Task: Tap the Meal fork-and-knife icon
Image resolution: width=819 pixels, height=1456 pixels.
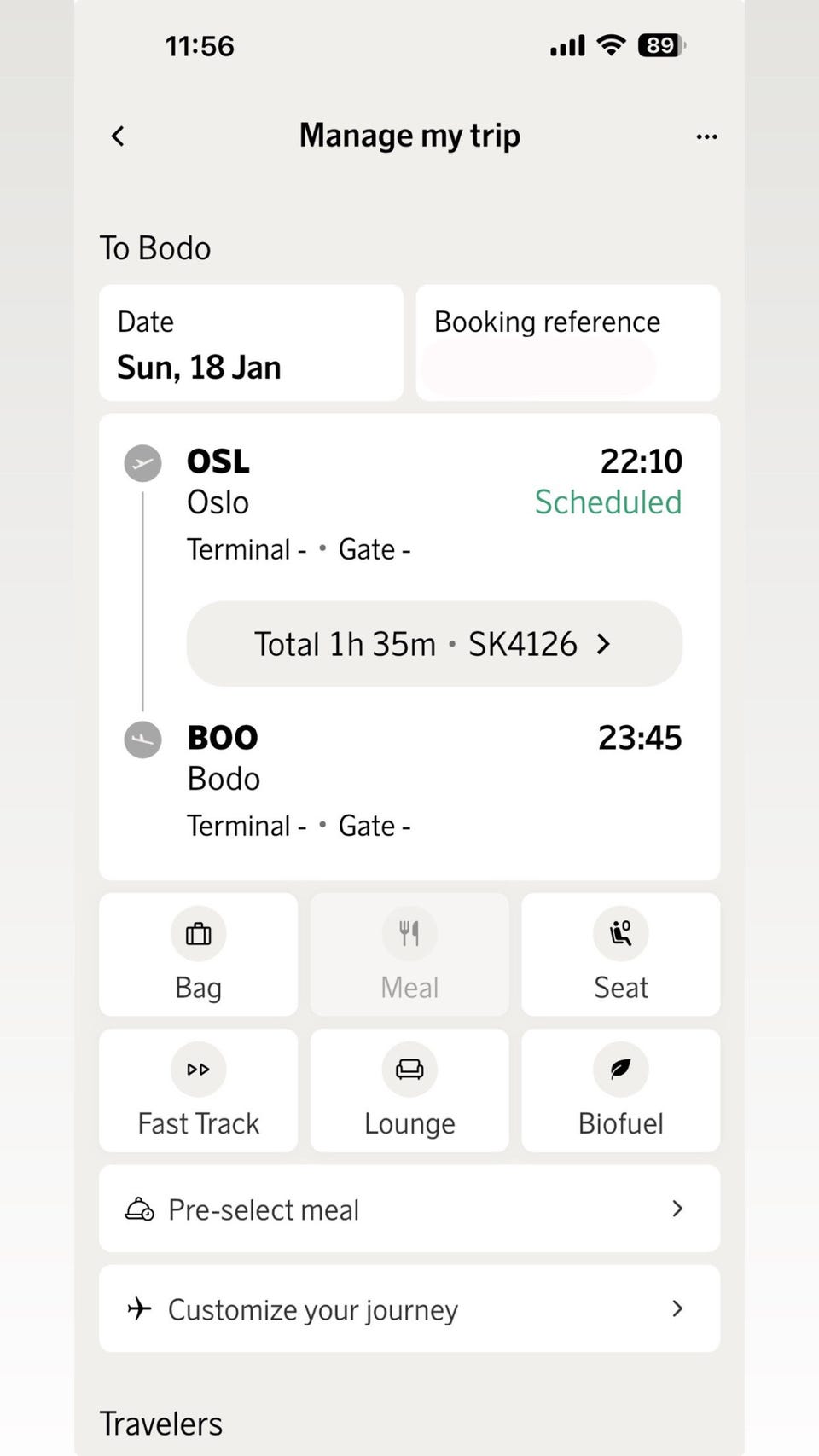Action: click(409, 934)
